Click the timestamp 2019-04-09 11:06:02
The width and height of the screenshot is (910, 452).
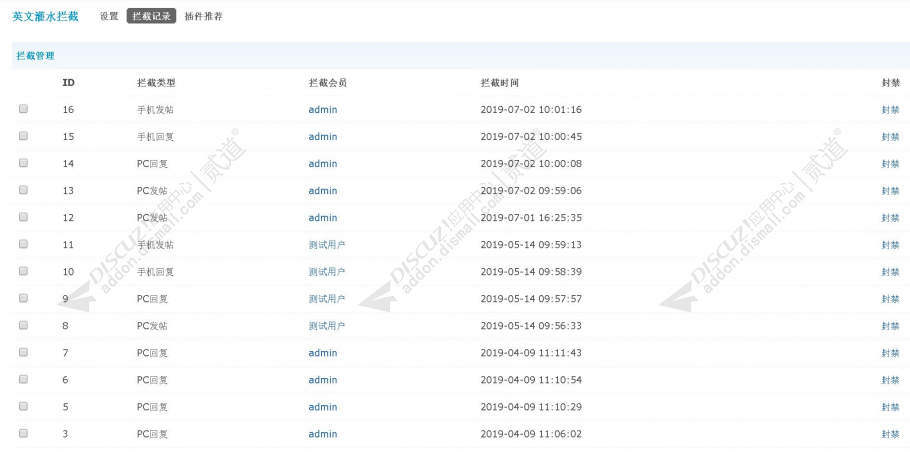coord(531,434)
